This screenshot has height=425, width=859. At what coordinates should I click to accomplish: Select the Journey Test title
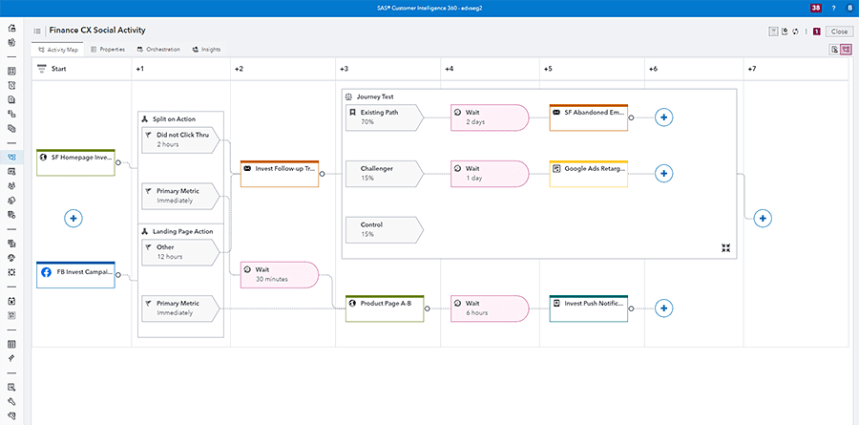(x=375, y=97)
